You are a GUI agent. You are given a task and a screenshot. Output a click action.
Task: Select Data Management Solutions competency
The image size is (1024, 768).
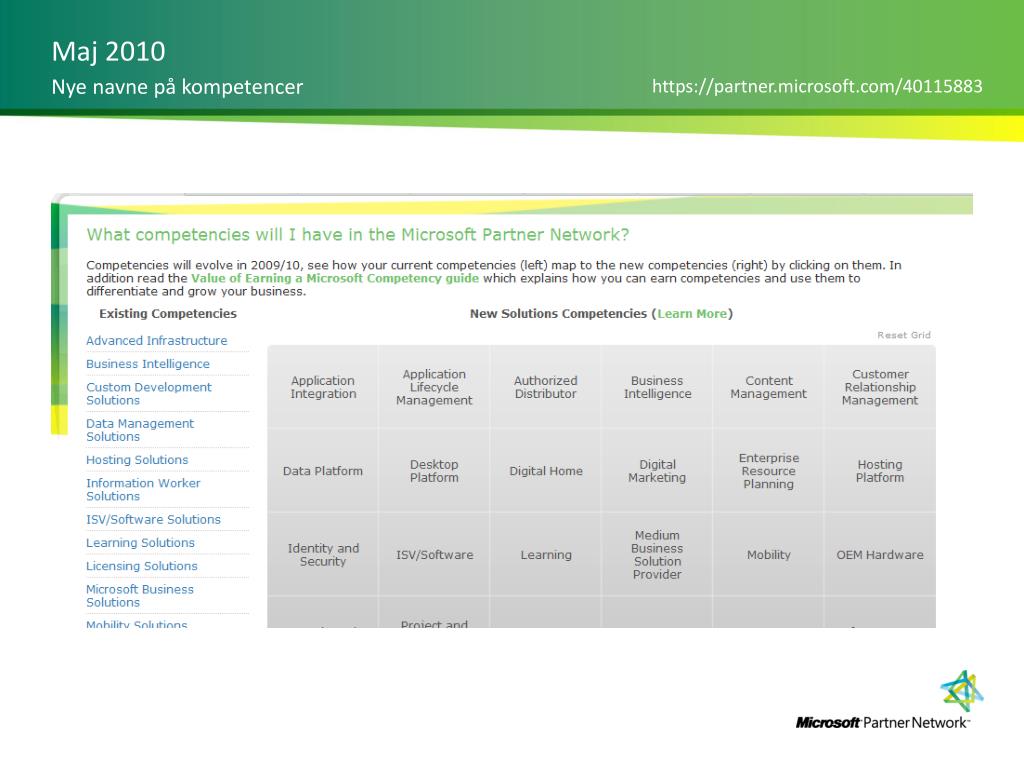[x=140, y=430]
